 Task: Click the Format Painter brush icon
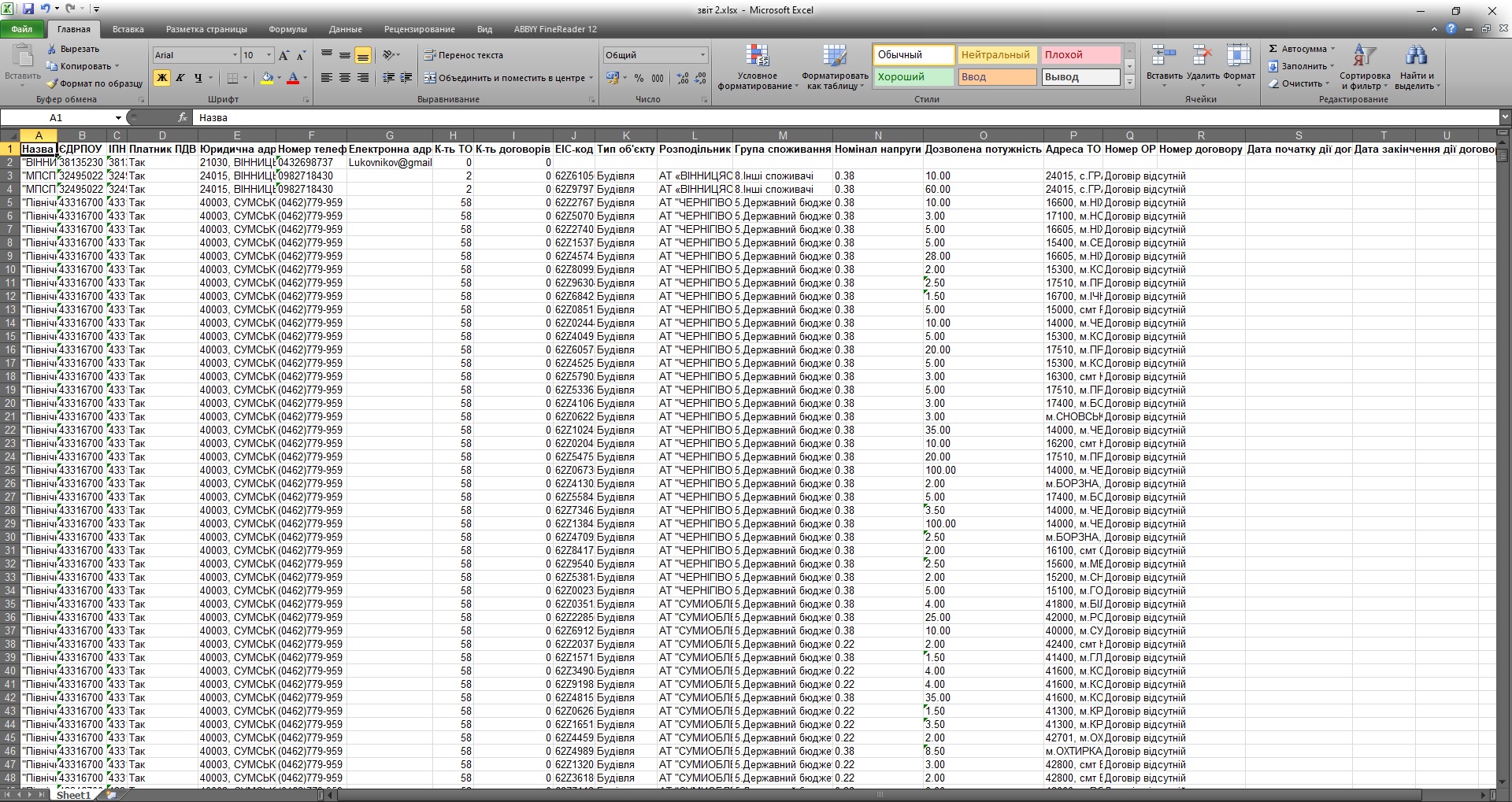click(x=53, y=83)
